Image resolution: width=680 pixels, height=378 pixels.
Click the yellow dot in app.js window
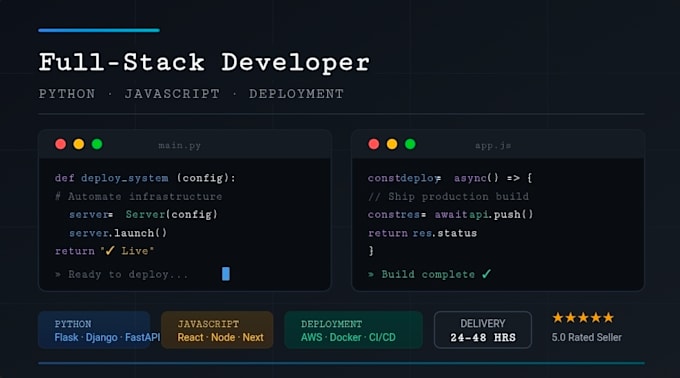click(392, 144)
